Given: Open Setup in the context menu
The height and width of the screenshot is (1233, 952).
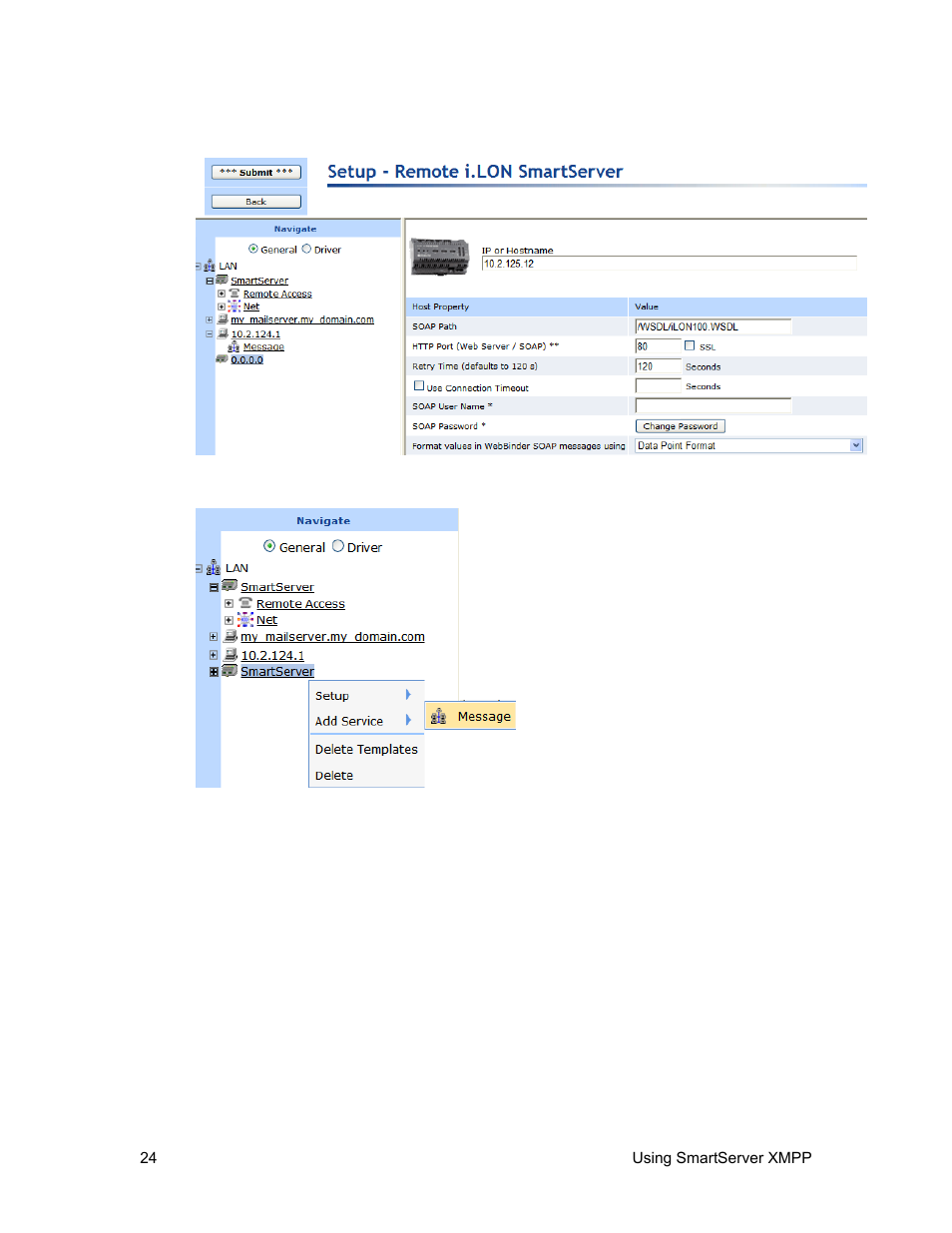Looking at the screenshot, I should [365, 695].
